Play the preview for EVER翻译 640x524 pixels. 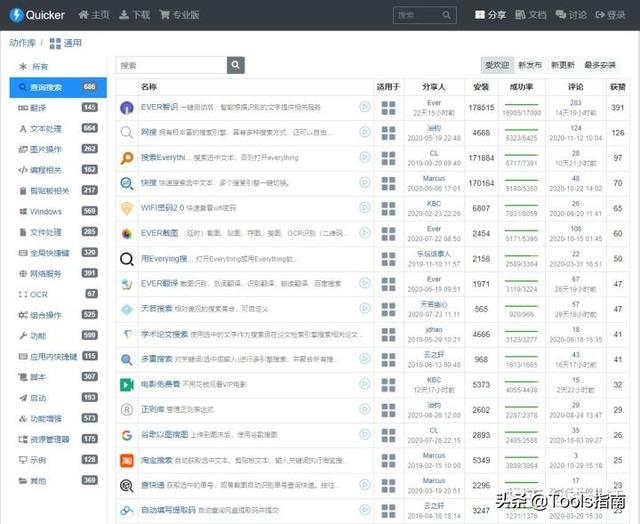[x=365, y=283]
